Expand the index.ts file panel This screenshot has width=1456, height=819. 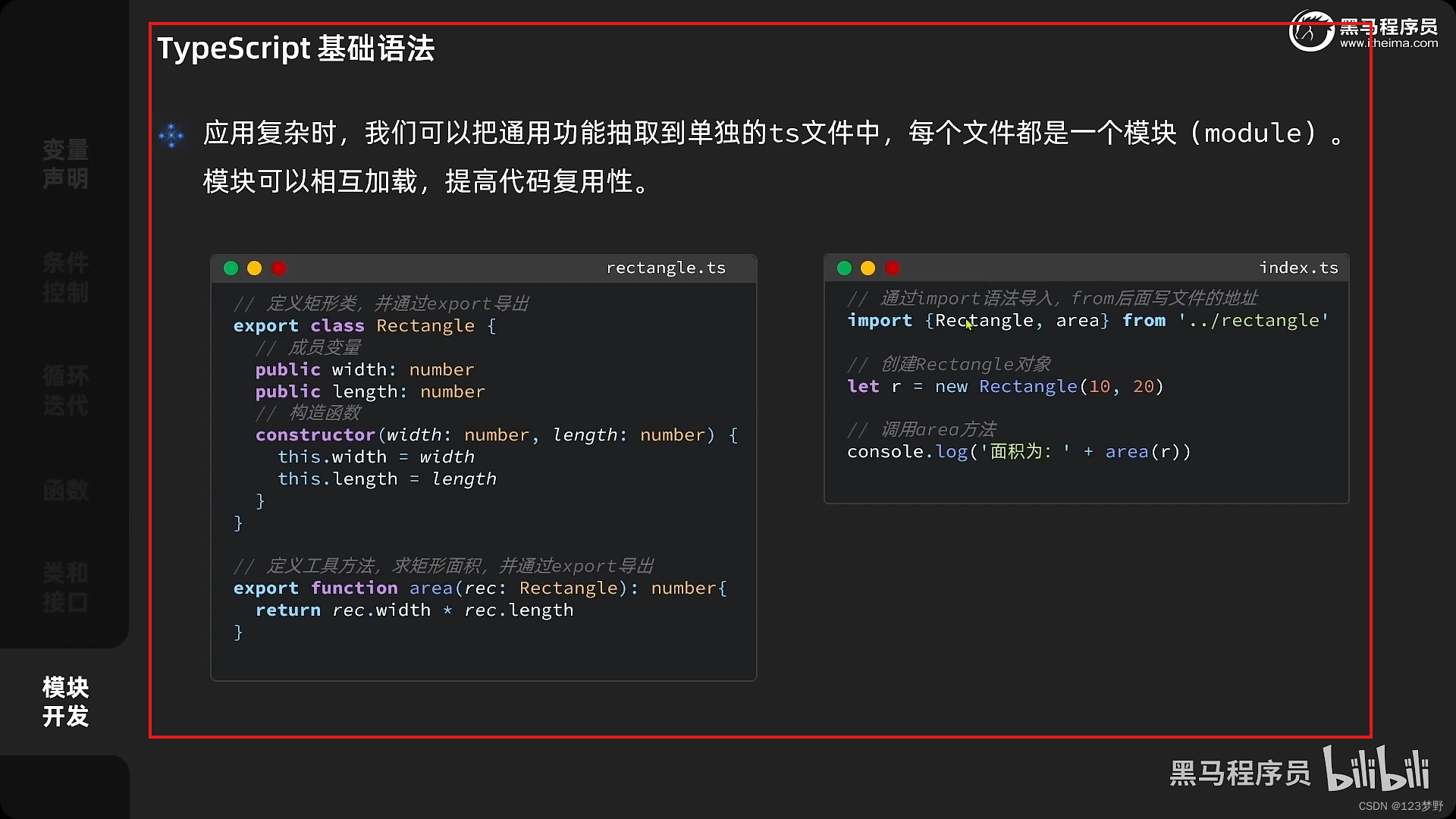click(843, 267)
